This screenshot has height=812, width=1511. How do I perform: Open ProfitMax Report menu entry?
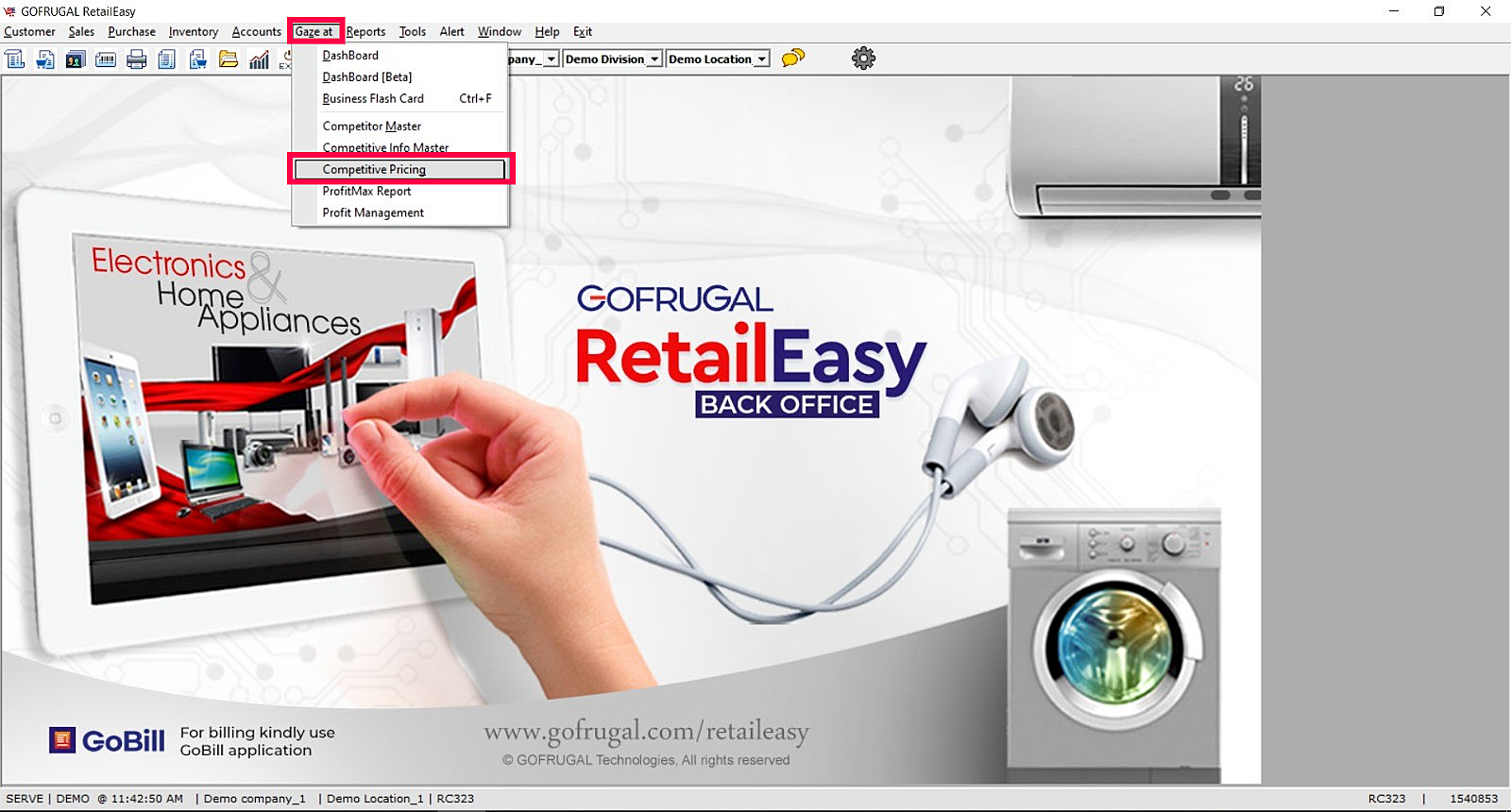400,192
